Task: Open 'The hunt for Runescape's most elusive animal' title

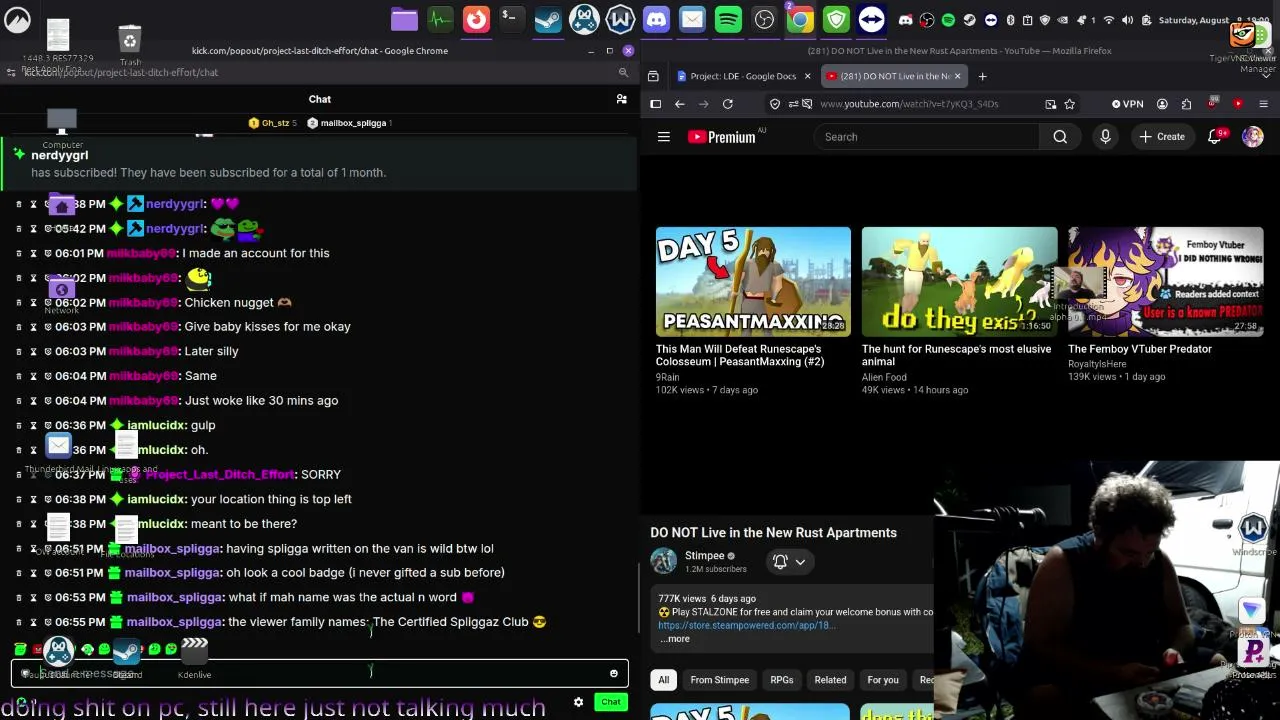Action: point(956,355)
